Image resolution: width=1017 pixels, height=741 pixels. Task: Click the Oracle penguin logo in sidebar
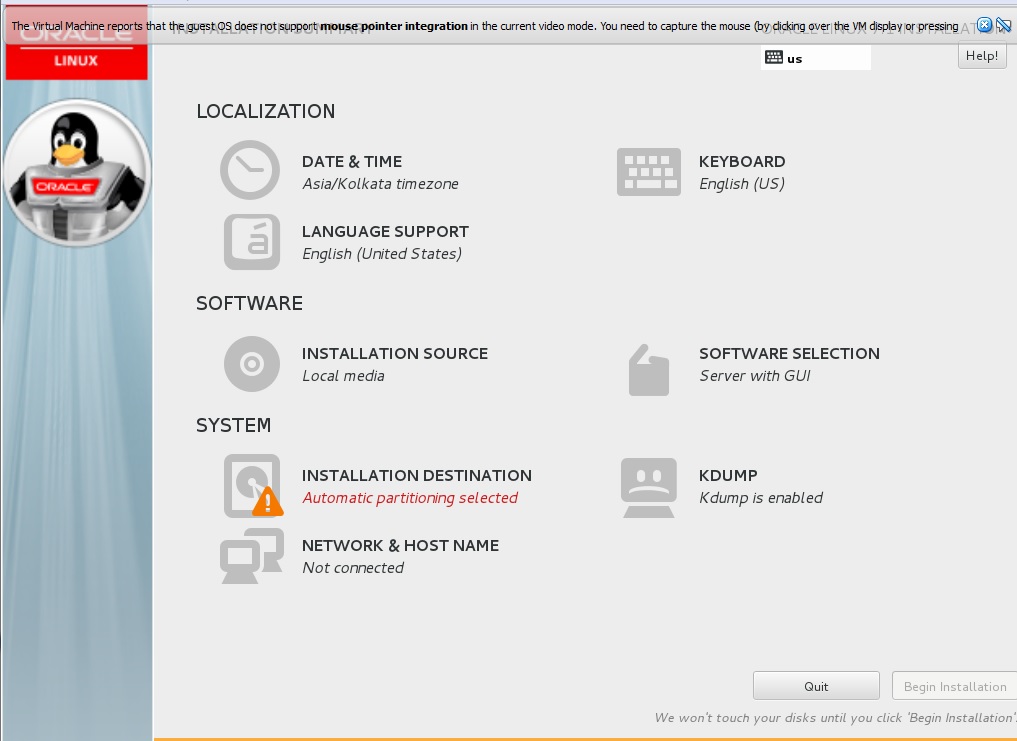[77, 172]
